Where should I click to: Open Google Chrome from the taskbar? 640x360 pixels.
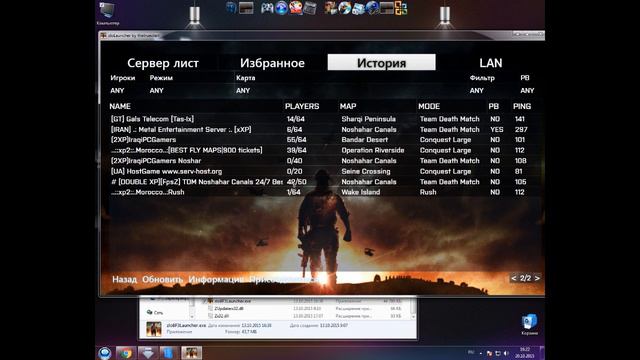[x=126, y=353]
